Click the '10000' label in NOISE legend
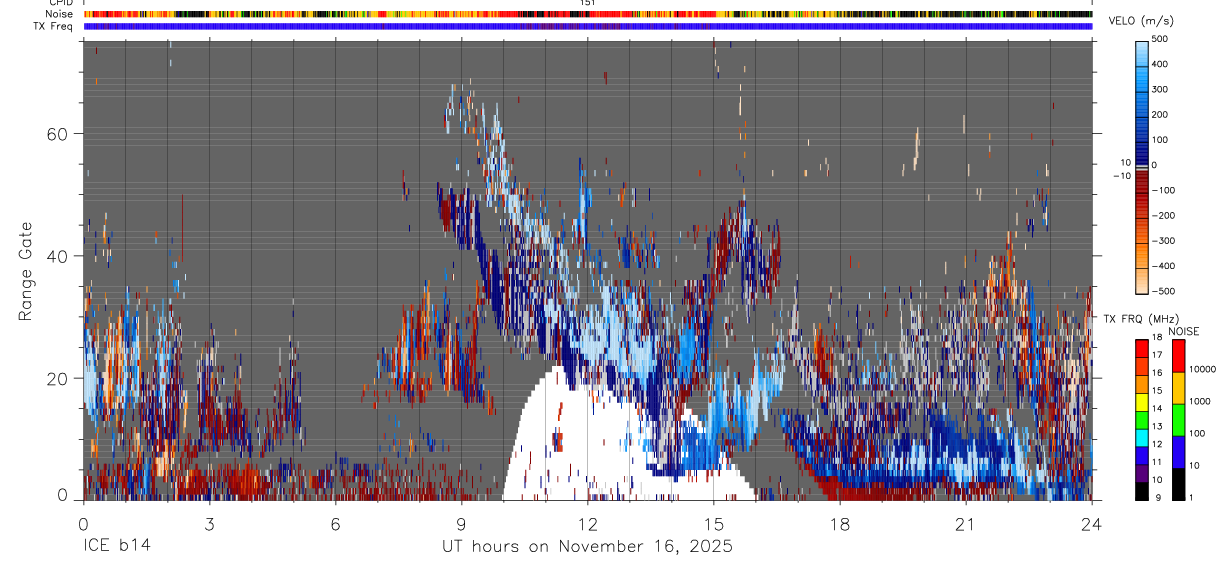 point(1204,370)
